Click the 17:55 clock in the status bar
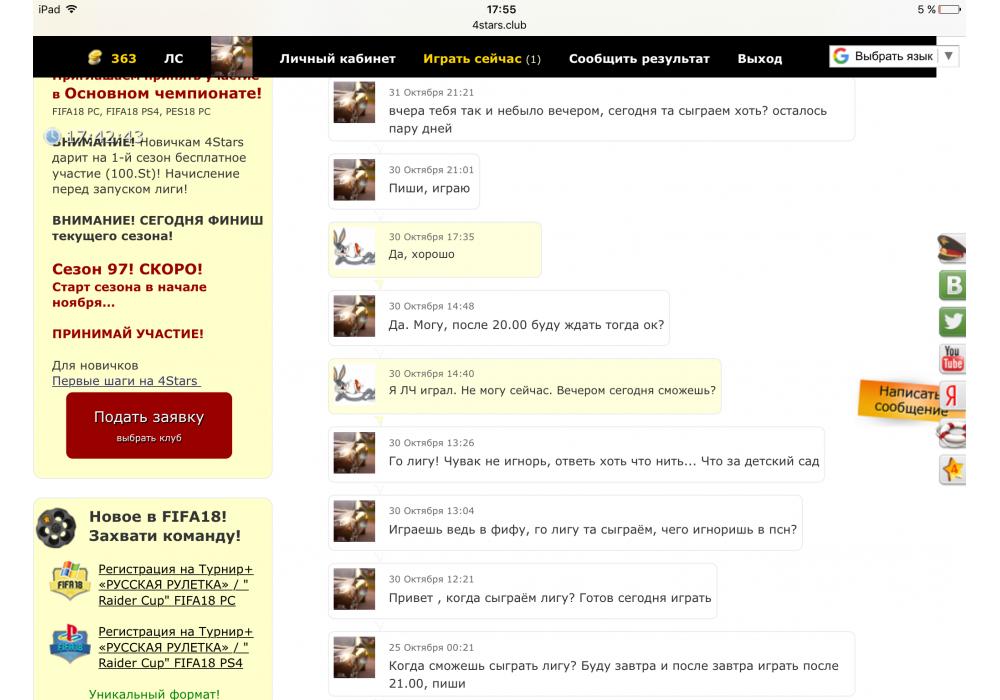Viewport: 1000px width, 700px height. click(x=501, y=9)
